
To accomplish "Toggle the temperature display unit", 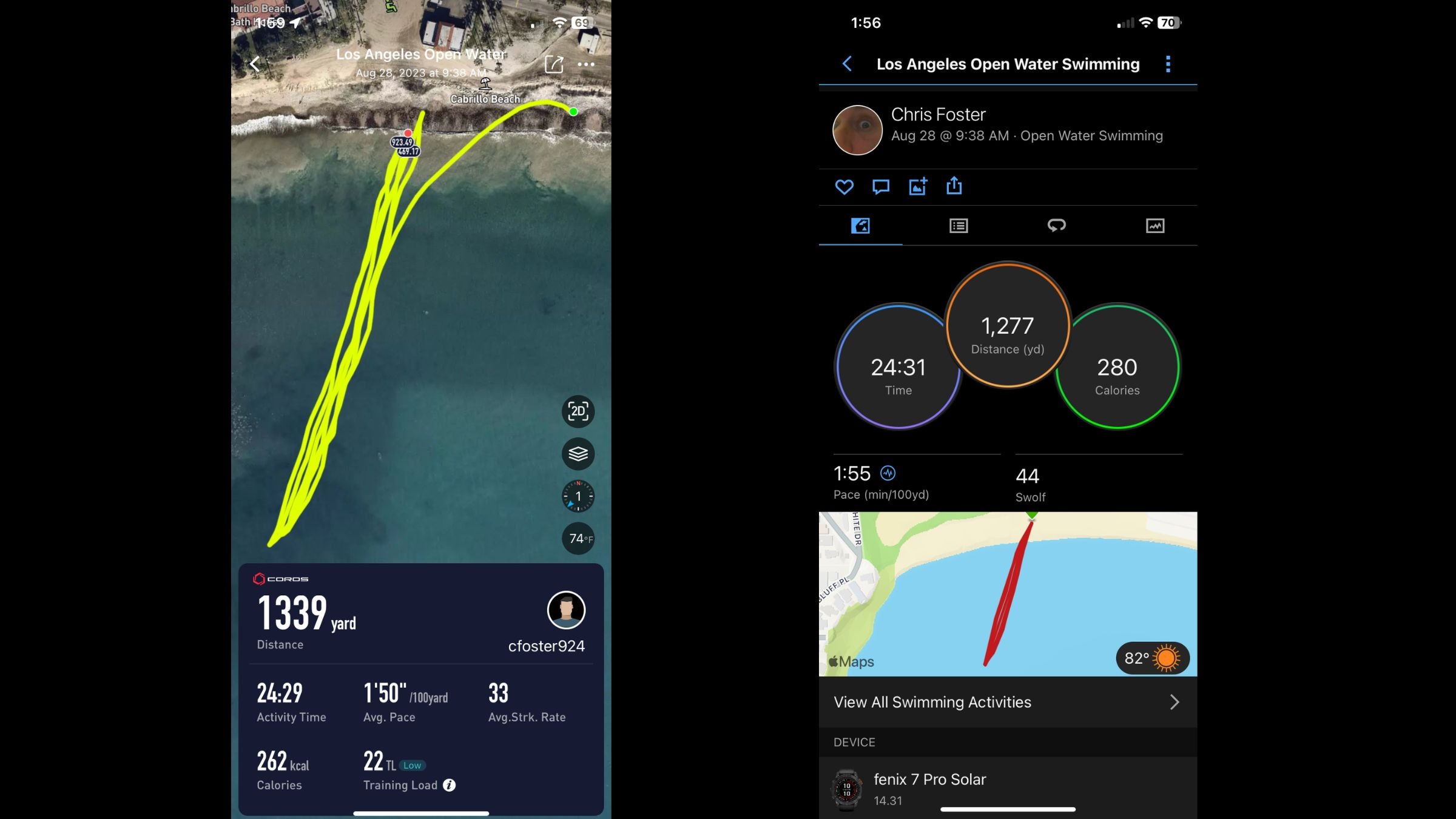I will (577, 538).
